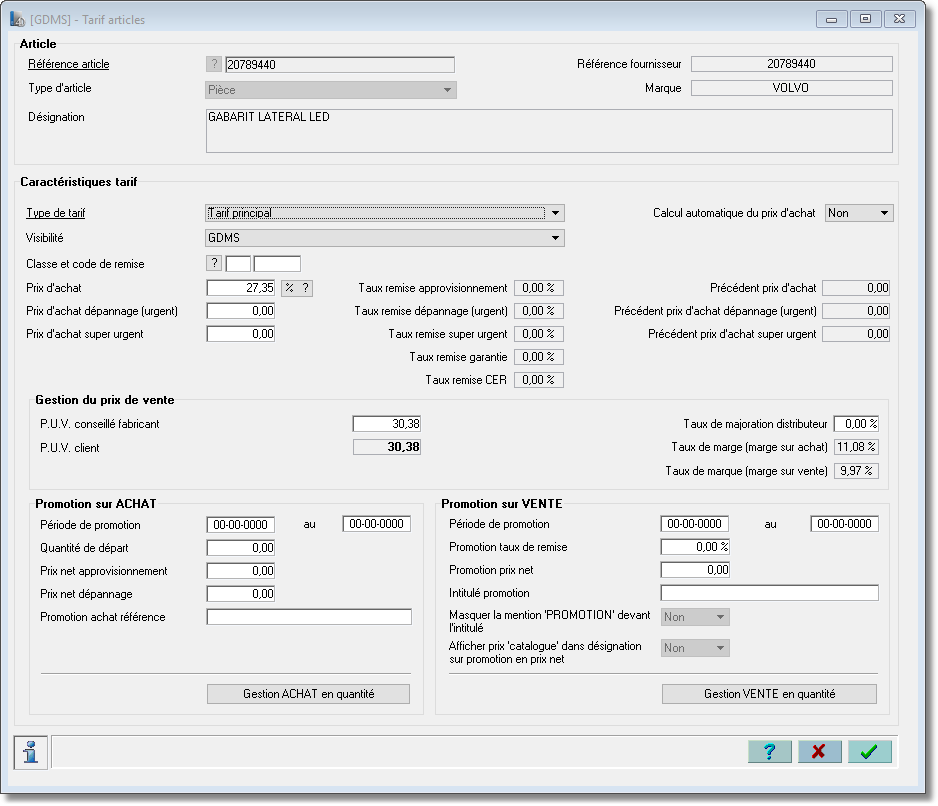Click Taux de majoration distributeur field

pos(856,424)
